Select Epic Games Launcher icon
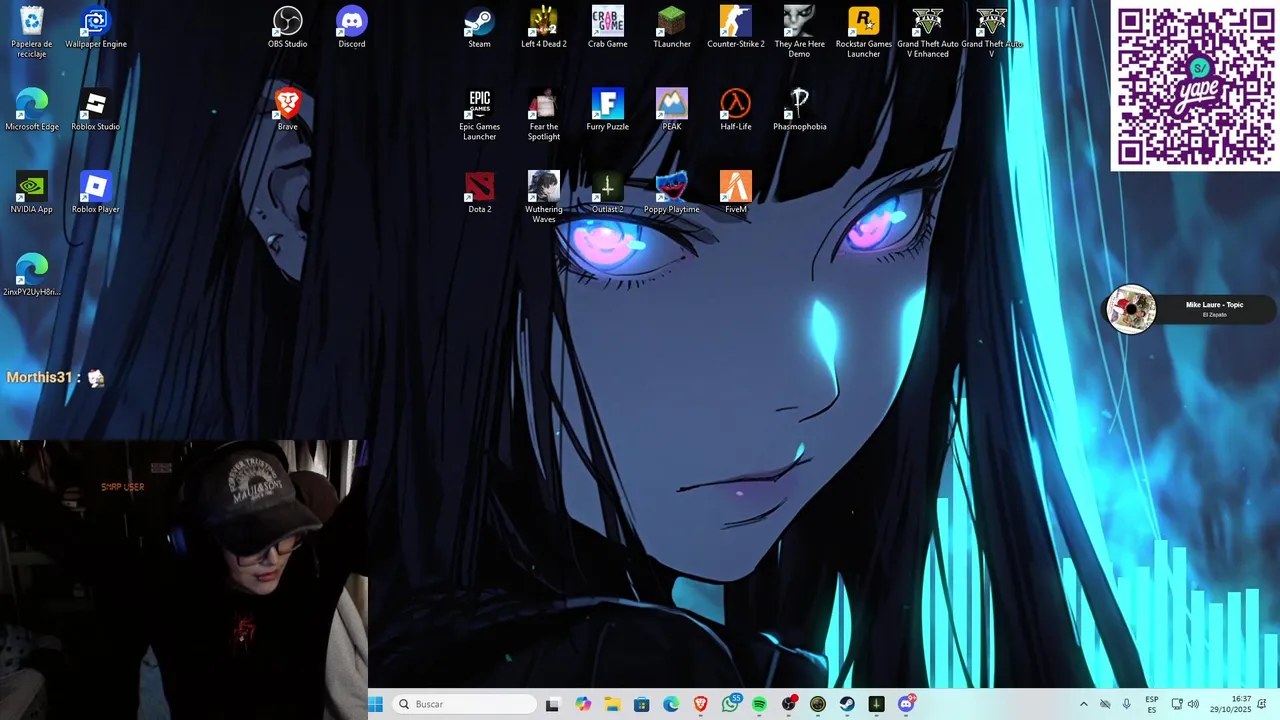The image size is (1280, 720). point(480,115)
